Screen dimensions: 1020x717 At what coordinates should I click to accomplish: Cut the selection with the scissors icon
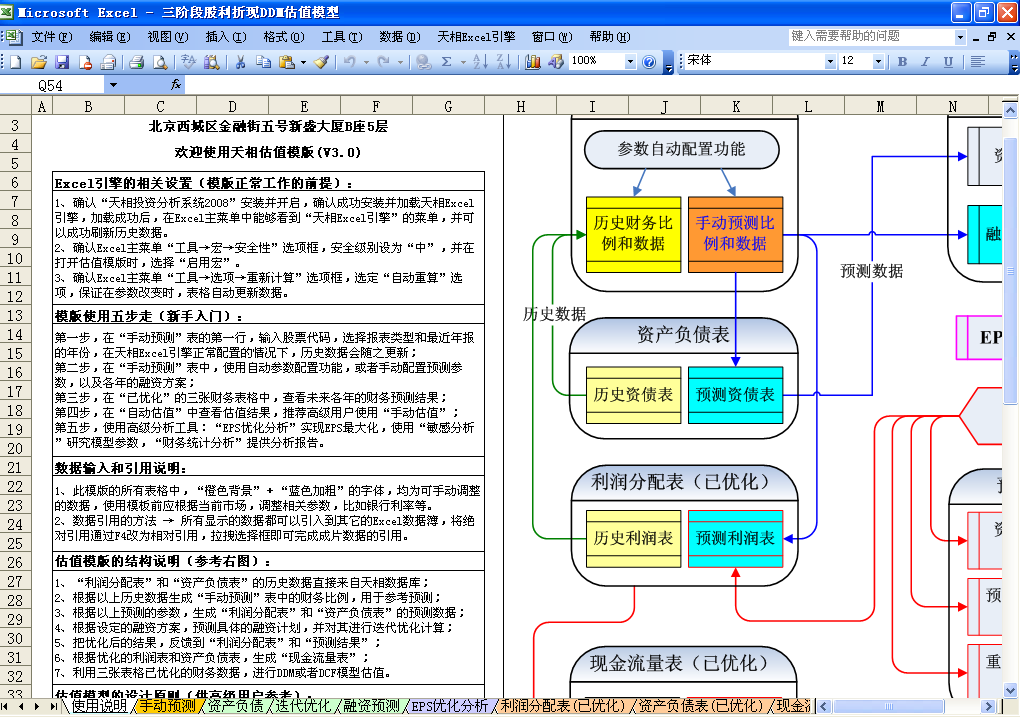tap(240, 62)
